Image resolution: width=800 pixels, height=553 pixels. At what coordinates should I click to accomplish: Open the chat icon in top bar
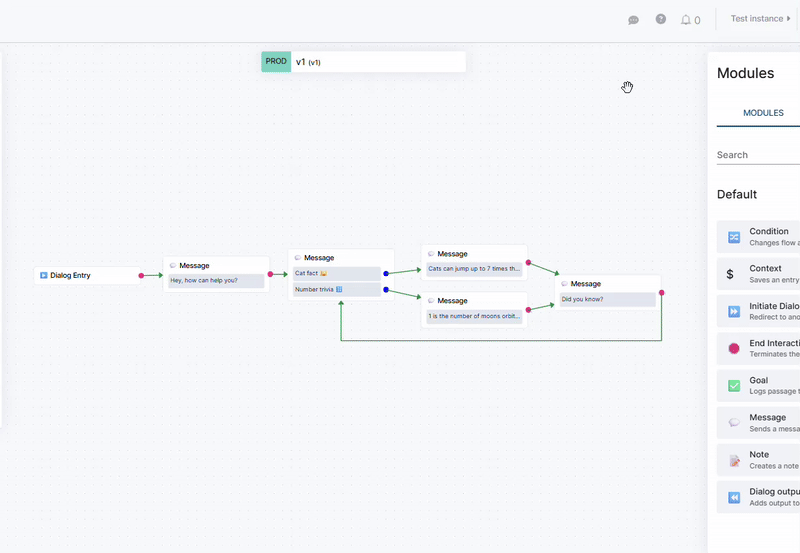(633, 20)
